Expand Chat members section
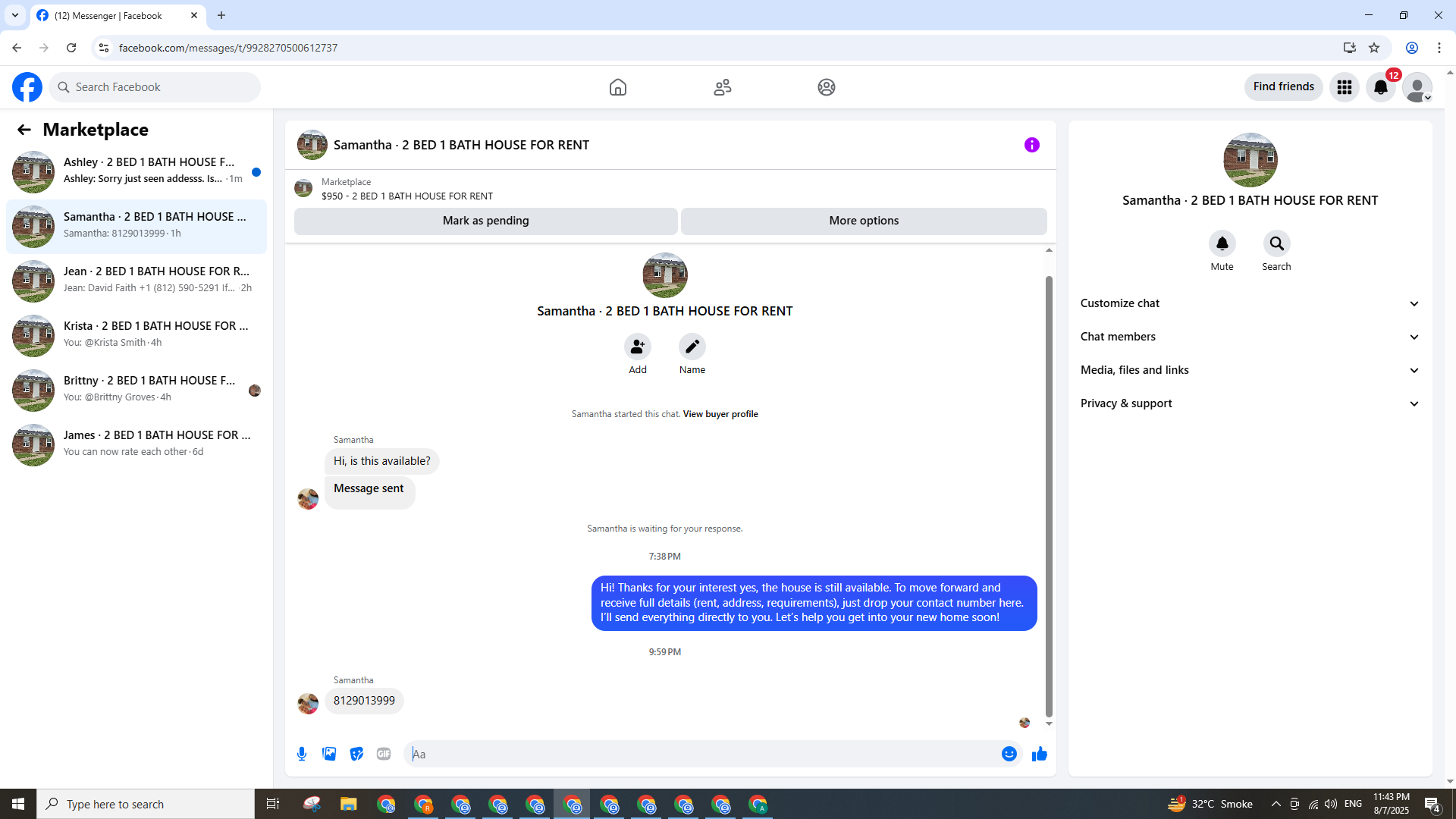 1249,337
